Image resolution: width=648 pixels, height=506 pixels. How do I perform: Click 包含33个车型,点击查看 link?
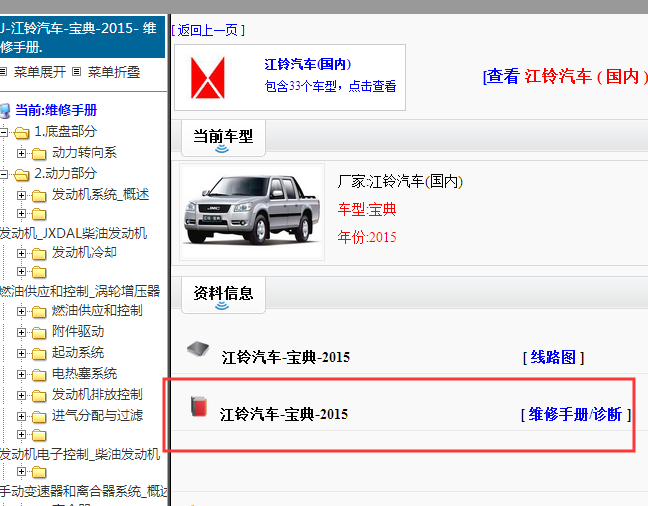coord(330,86)
